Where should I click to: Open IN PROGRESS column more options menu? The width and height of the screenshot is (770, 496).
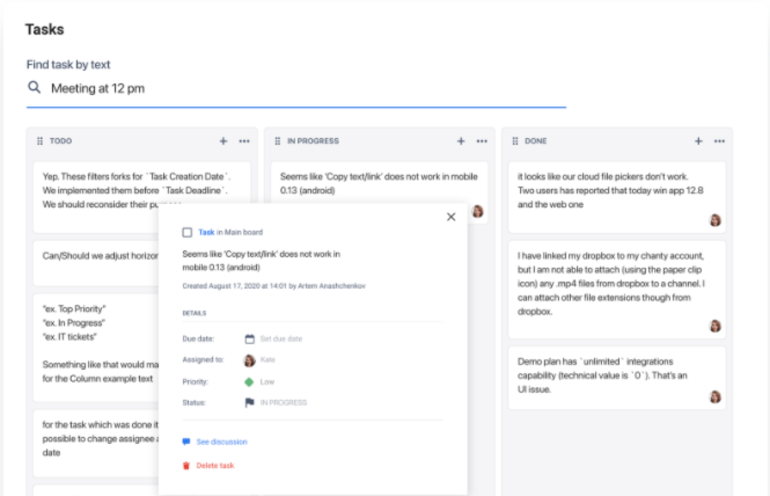click(x=481, y=141)
